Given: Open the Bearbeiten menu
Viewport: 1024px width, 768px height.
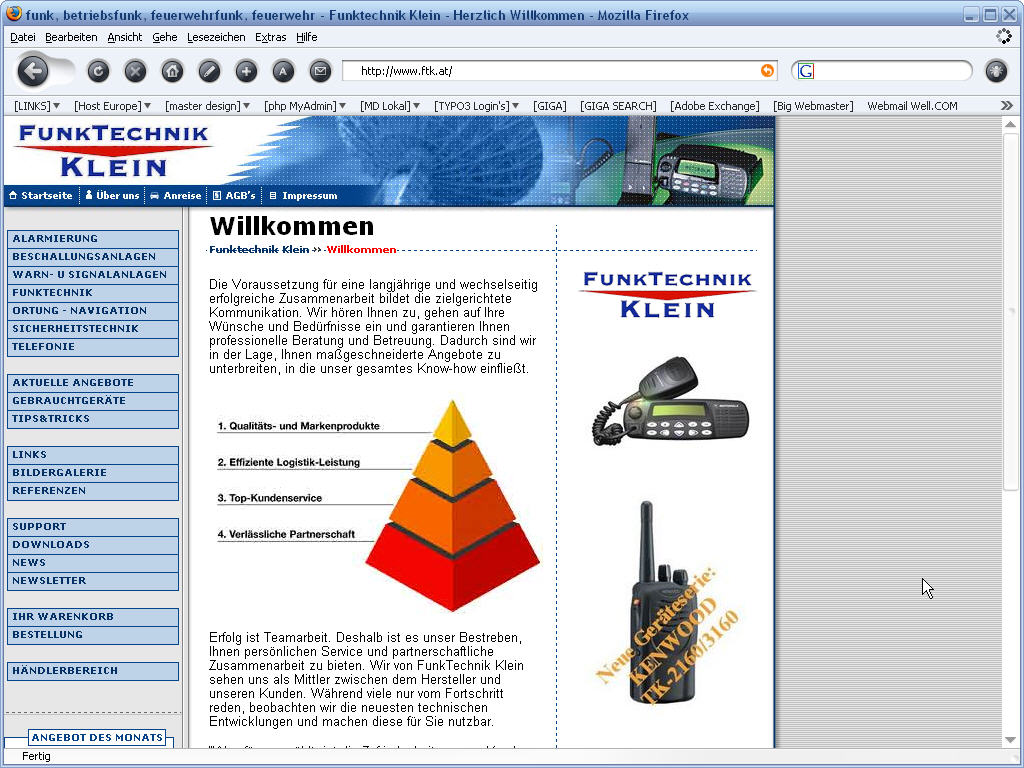Looking at the screenshot, I should [x=71, y=37].
